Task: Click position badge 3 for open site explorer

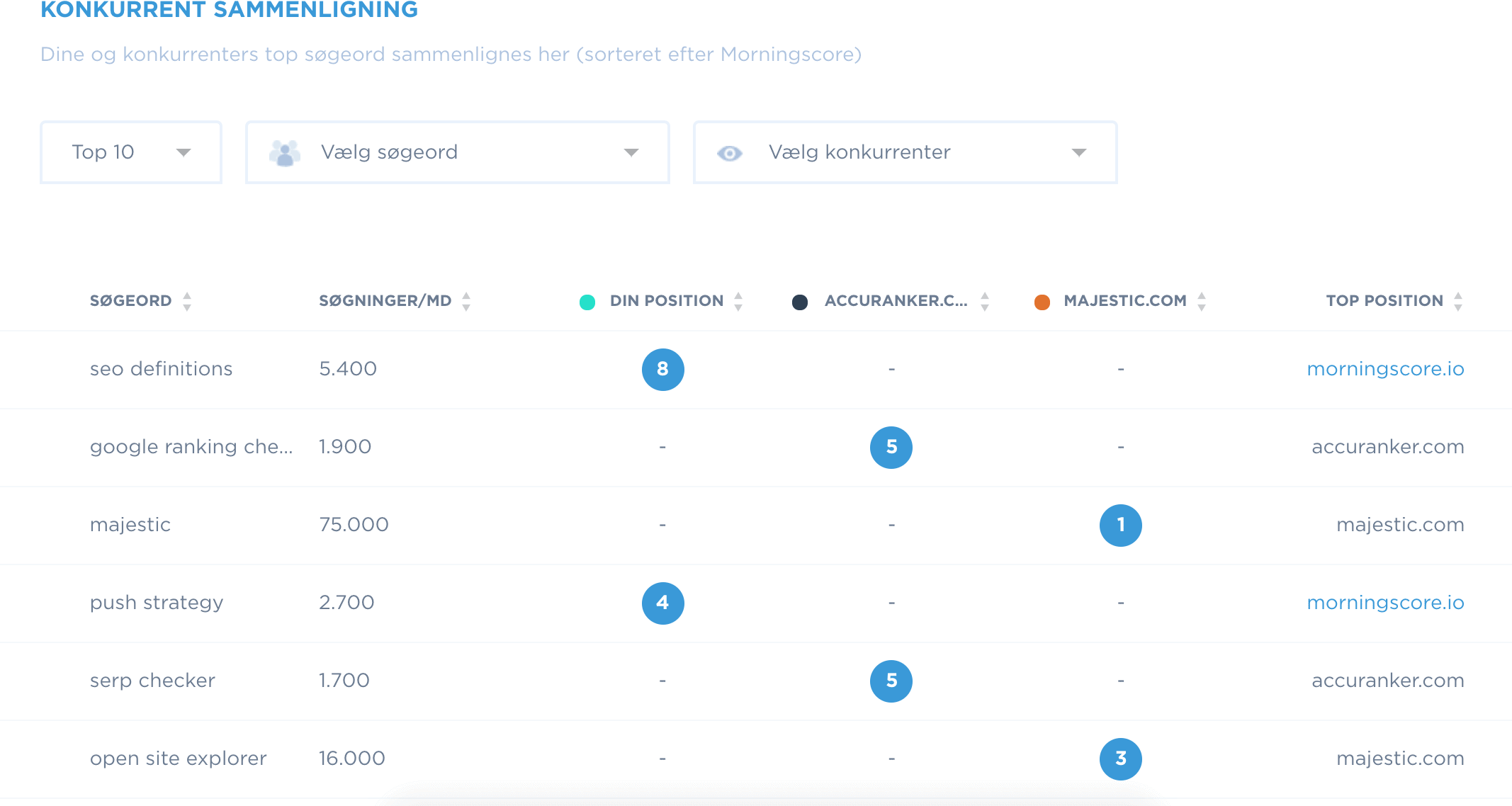Action: [x=1121, y=759]
